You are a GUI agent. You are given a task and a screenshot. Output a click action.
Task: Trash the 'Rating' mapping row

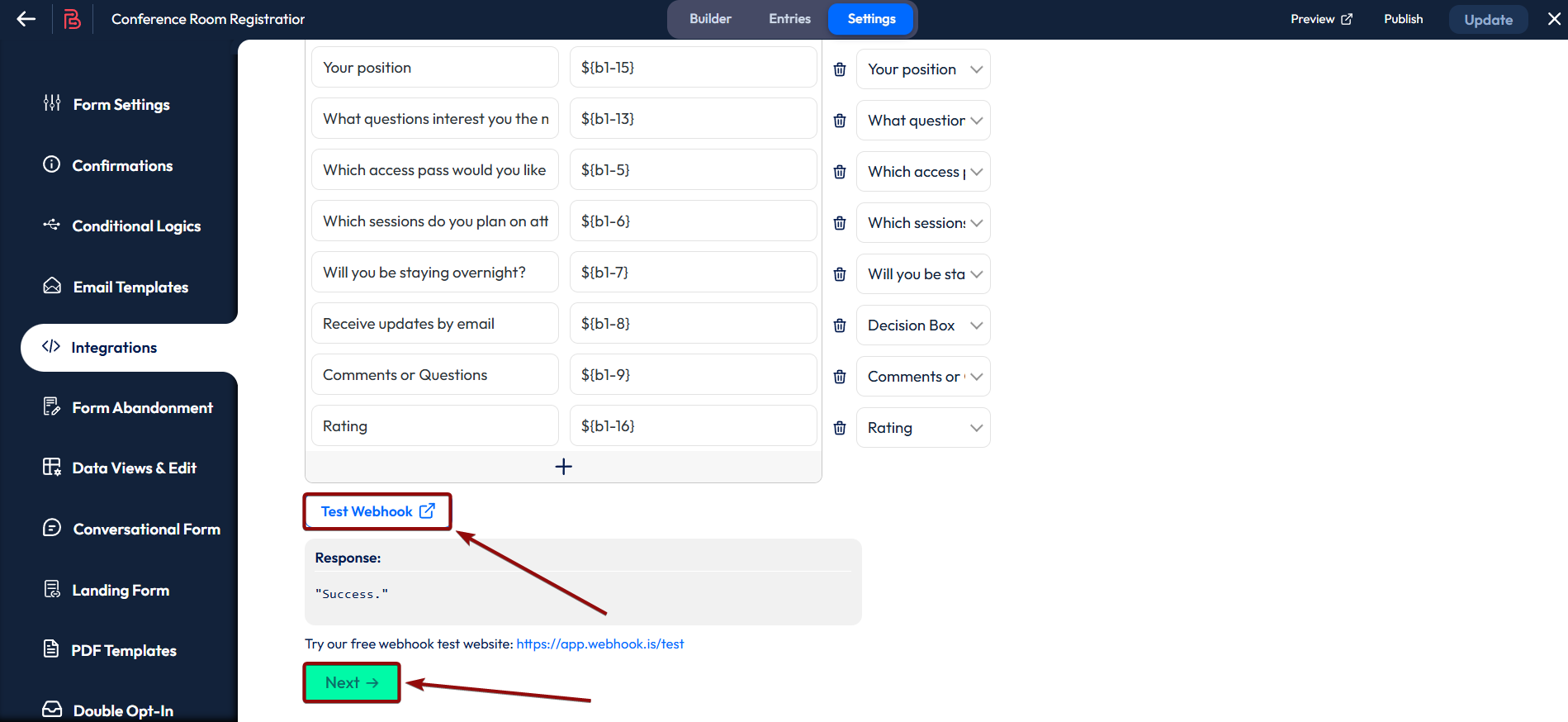click(840, 428)
